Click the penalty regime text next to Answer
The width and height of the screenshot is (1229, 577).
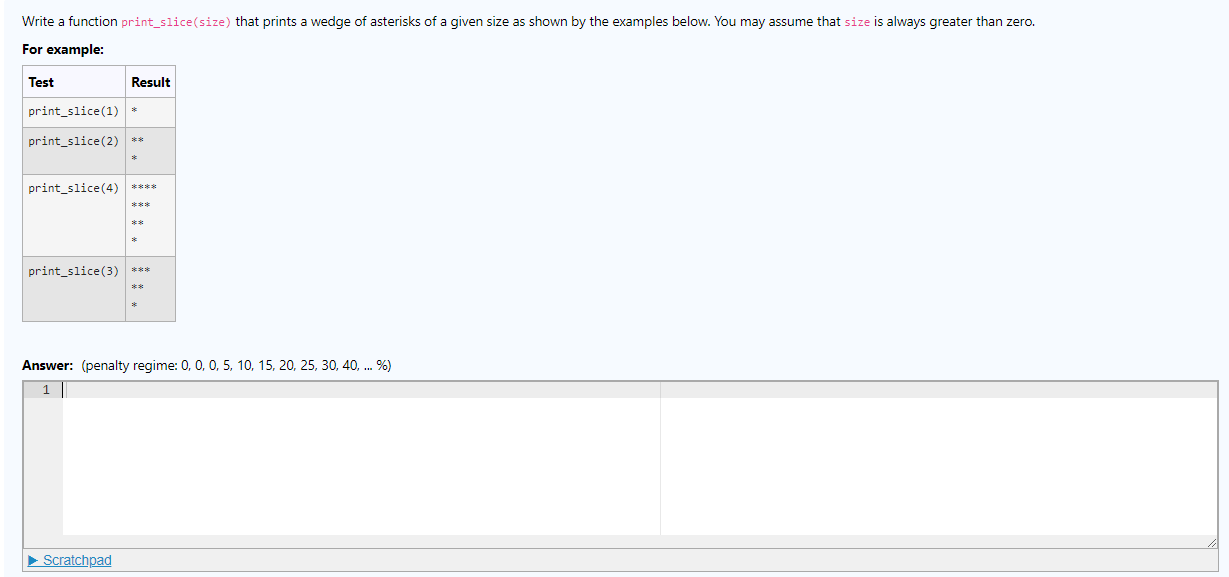[235, 364]
